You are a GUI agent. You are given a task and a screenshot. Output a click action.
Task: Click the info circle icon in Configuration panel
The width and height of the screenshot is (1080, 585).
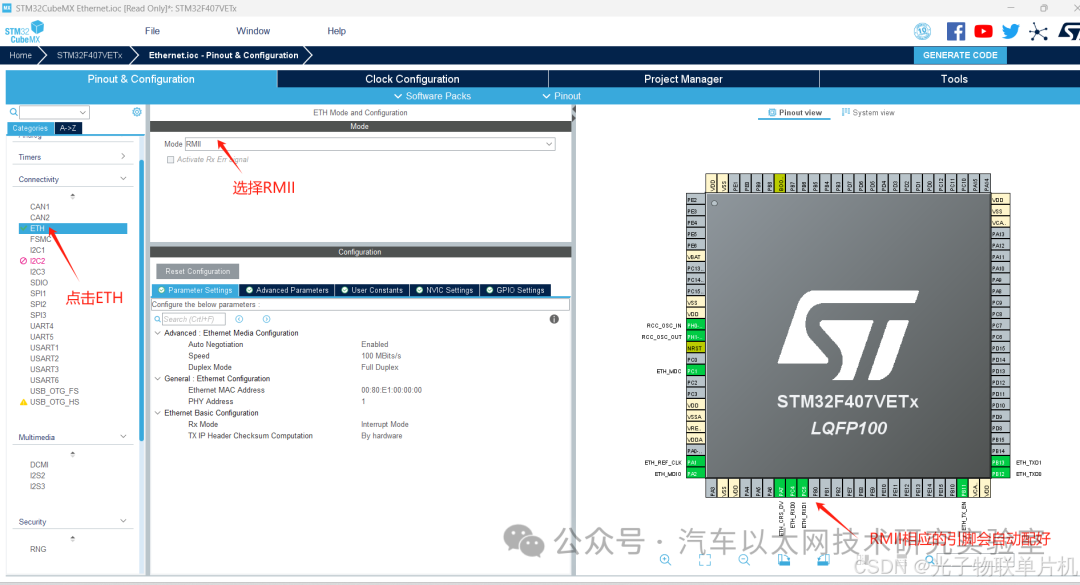553,318
